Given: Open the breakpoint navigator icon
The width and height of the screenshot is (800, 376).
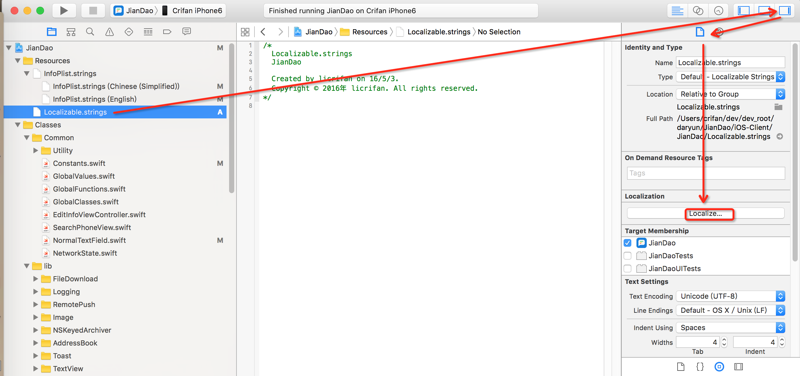Looking at the screenshot, I should pyautogui.click(x=167, y=32).
